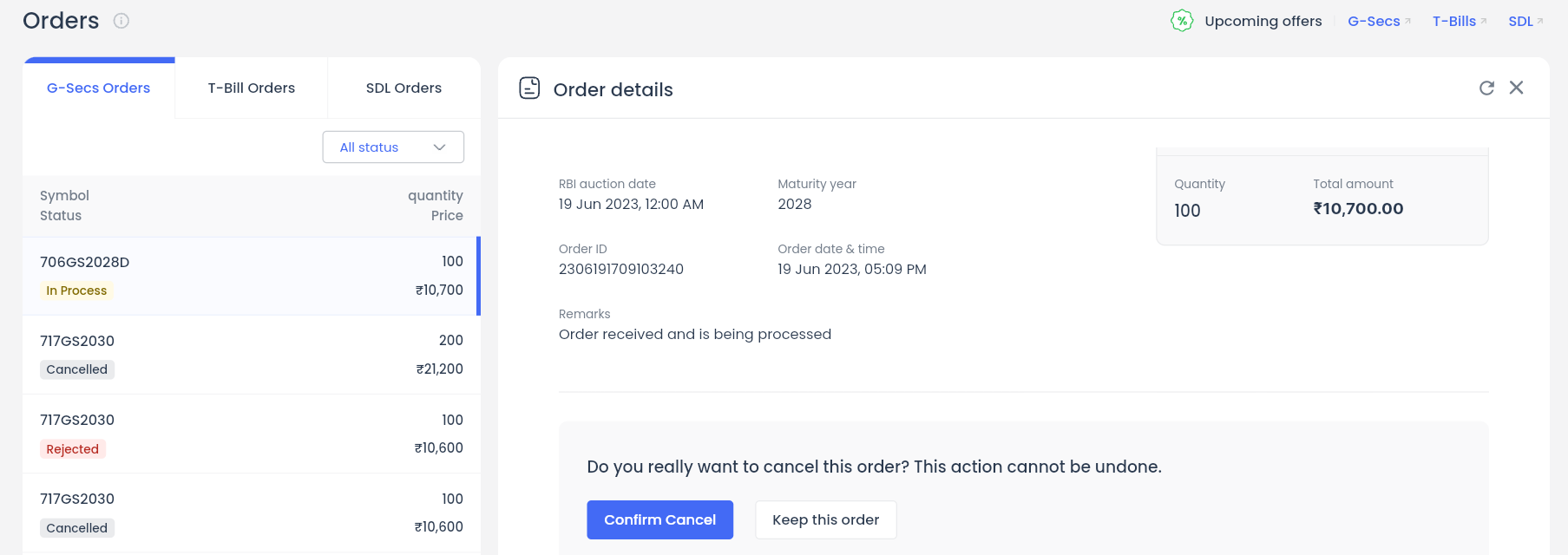
Task: Open Upcoming offers link
Action: click(1263, 21)
